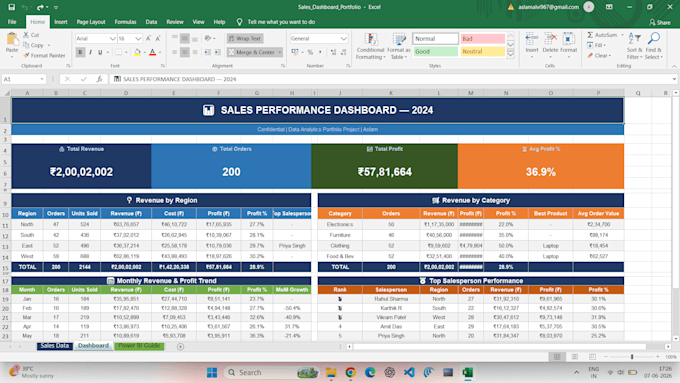Switch to Page Layout view icon
This screenshot has height=383, width=680.
[x=575, y=357]
